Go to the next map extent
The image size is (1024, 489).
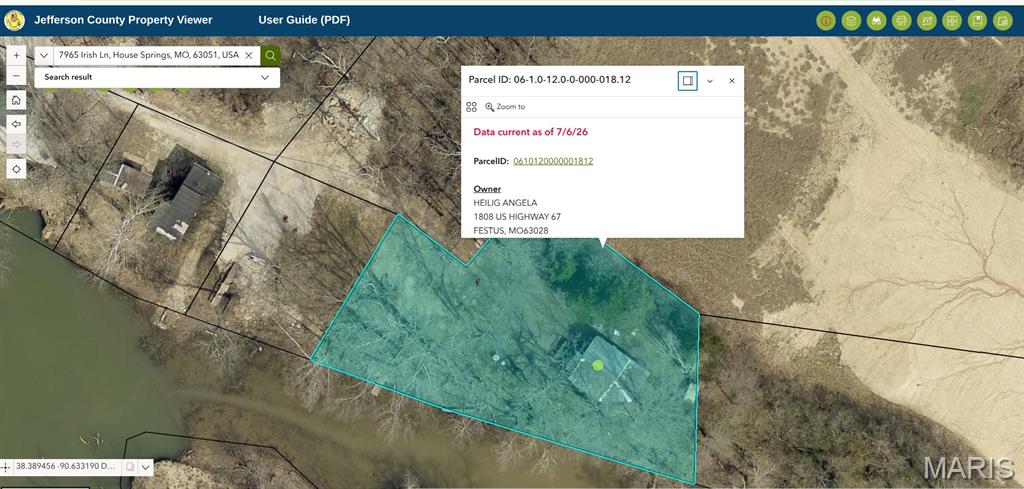tap(16, 144)
